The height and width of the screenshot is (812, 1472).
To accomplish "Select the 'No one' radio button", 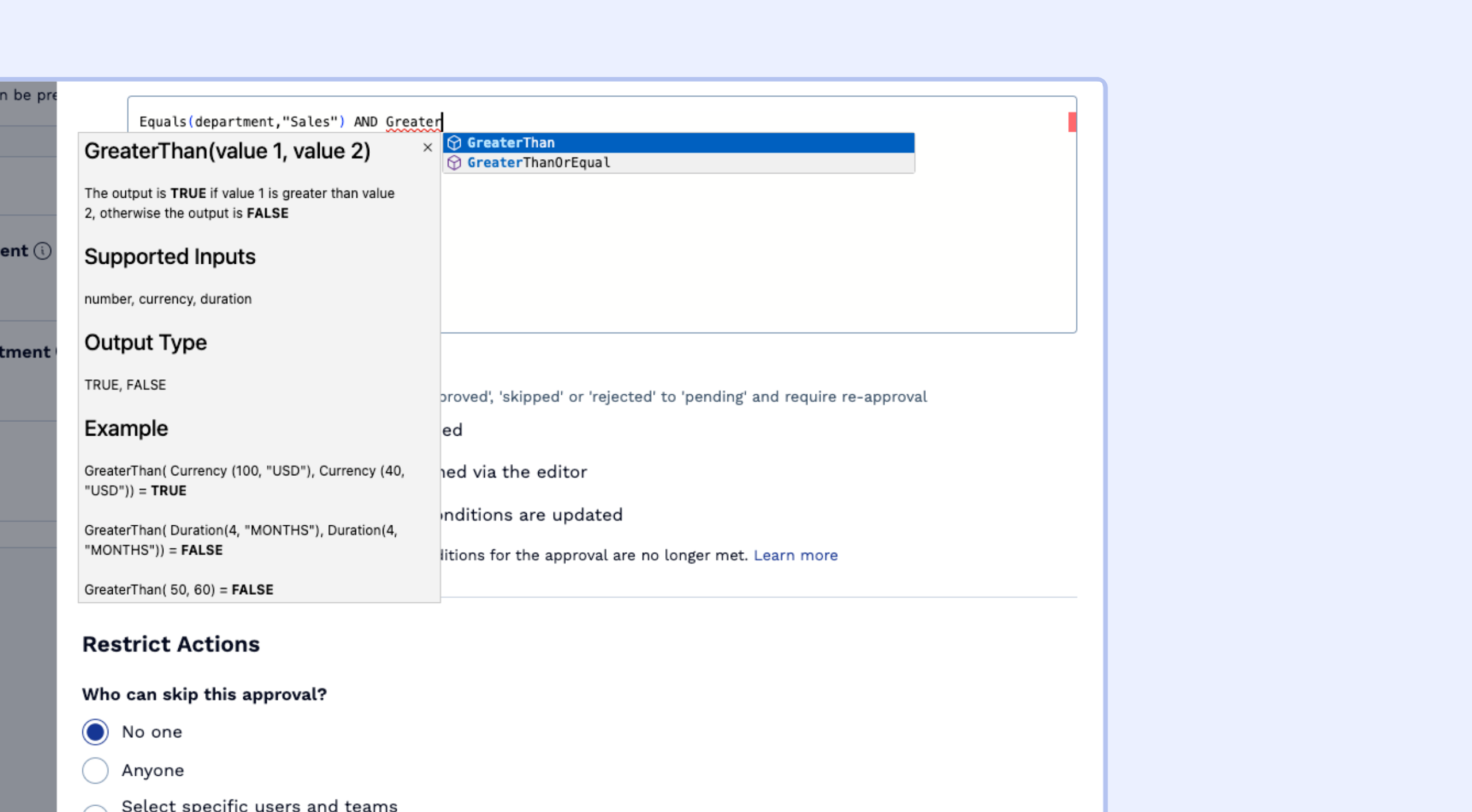I will tap(95, 732).
